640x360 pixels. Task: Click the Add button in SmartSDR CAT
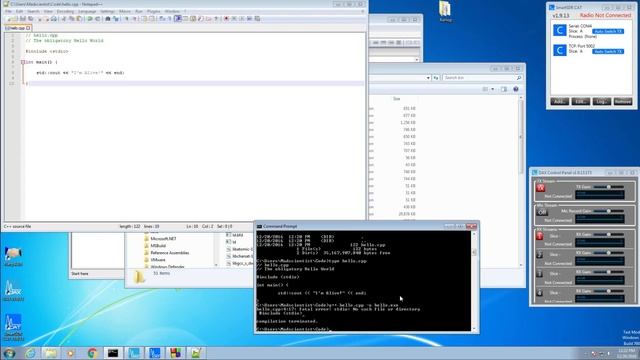560,102
